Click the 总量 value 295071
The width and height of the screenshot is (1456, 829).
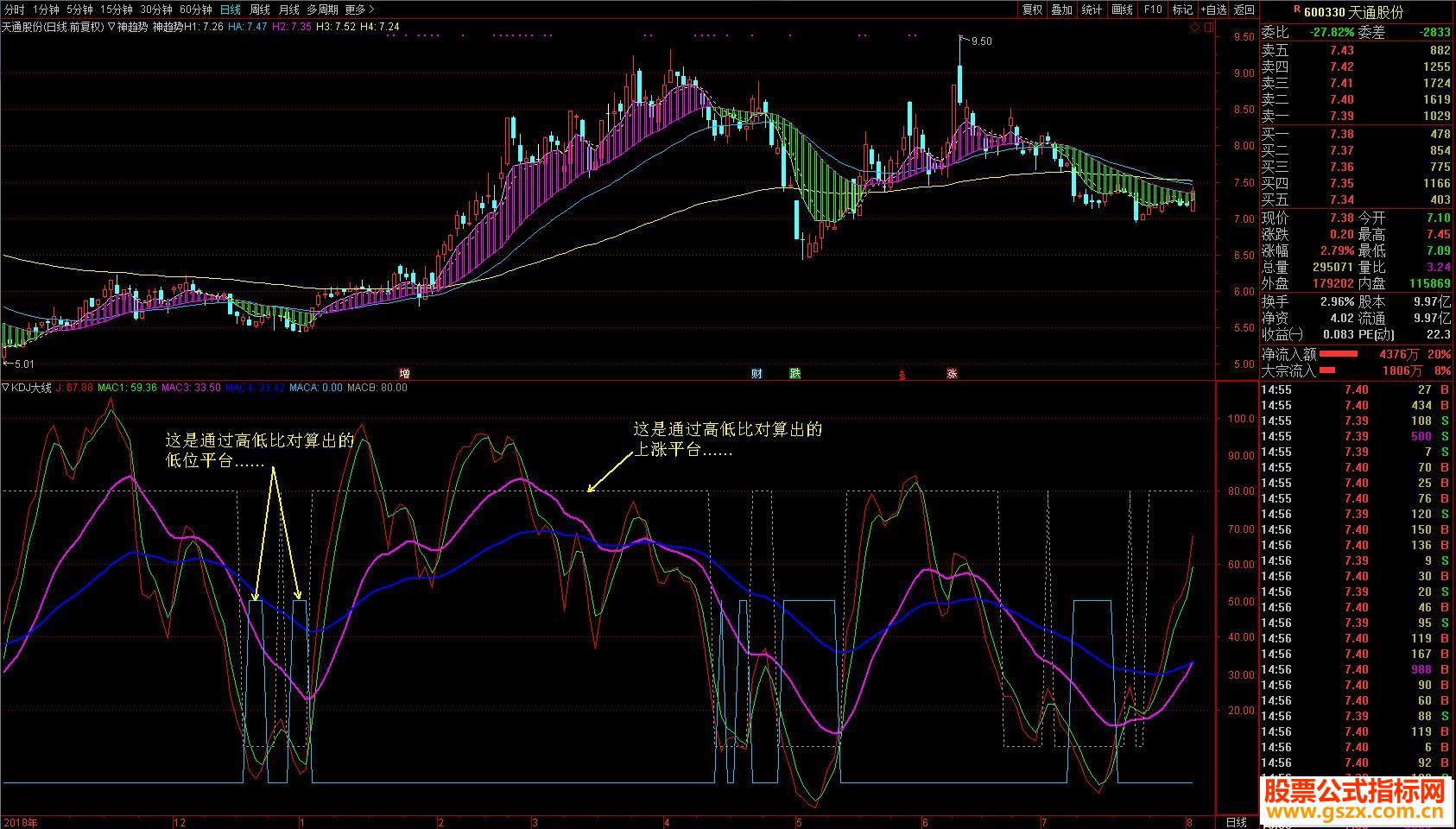click(x=1332, y=267)
